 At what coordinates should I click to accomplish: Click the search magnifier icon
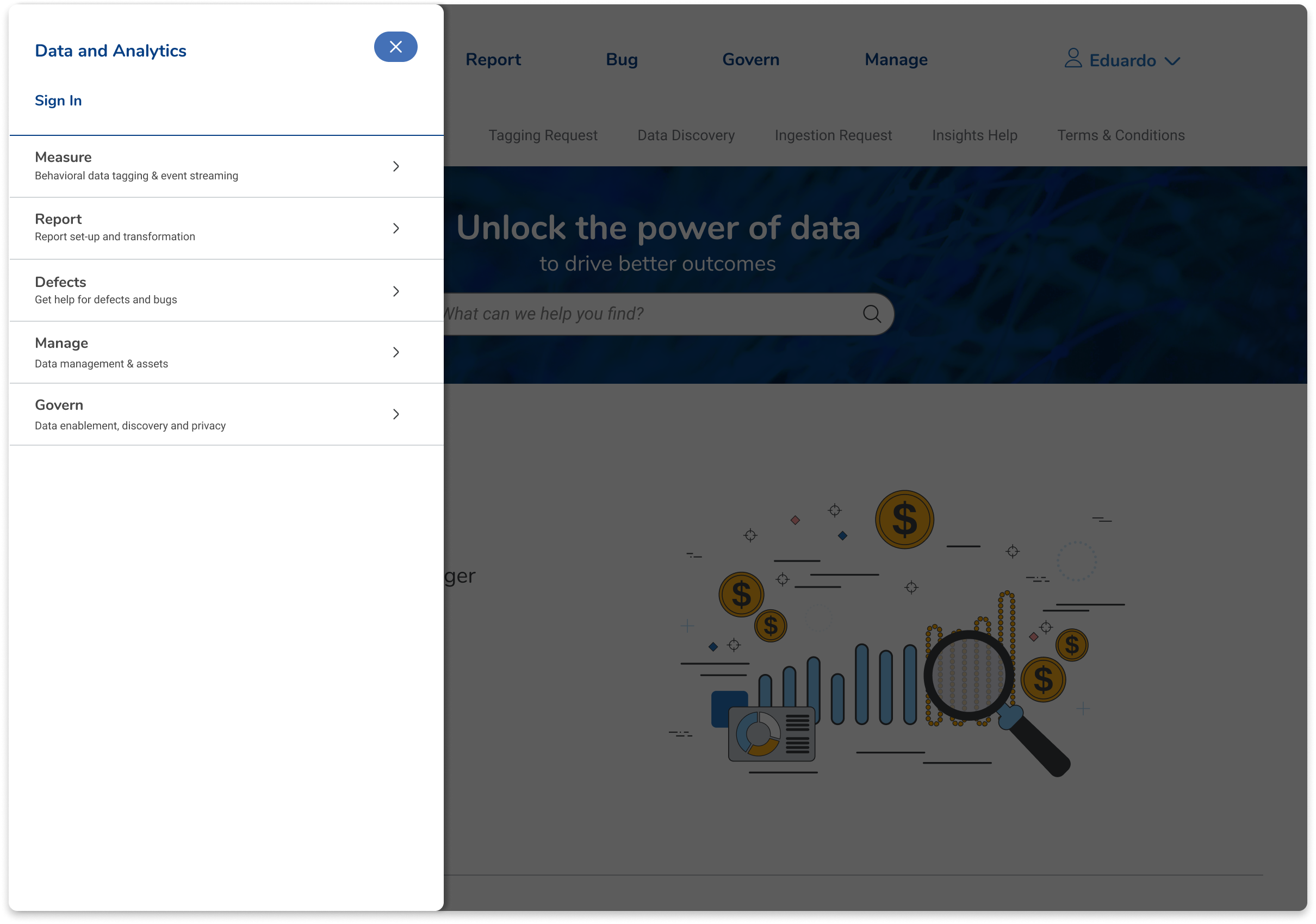[872, 314]
